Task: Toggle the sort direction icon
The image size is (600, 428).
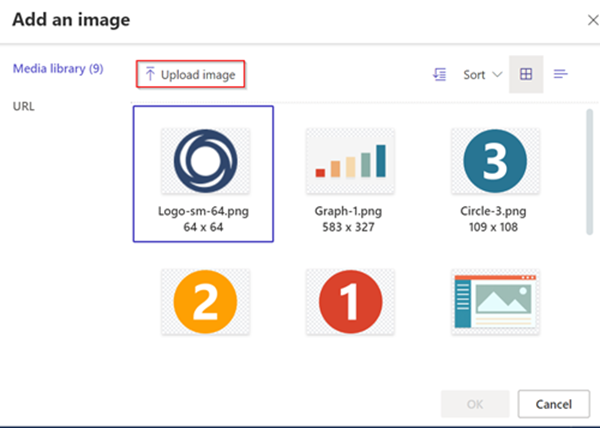Action: pos(439,74)
